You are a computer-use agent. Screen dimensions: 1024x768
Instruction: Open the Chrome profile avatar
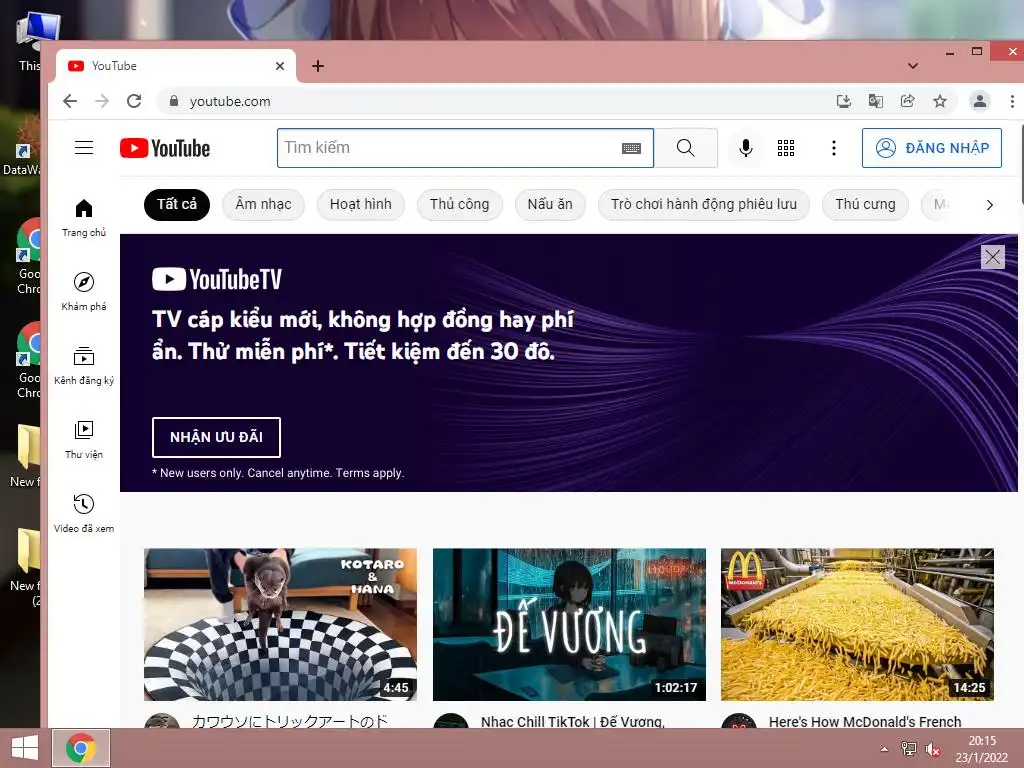point(980,101)
